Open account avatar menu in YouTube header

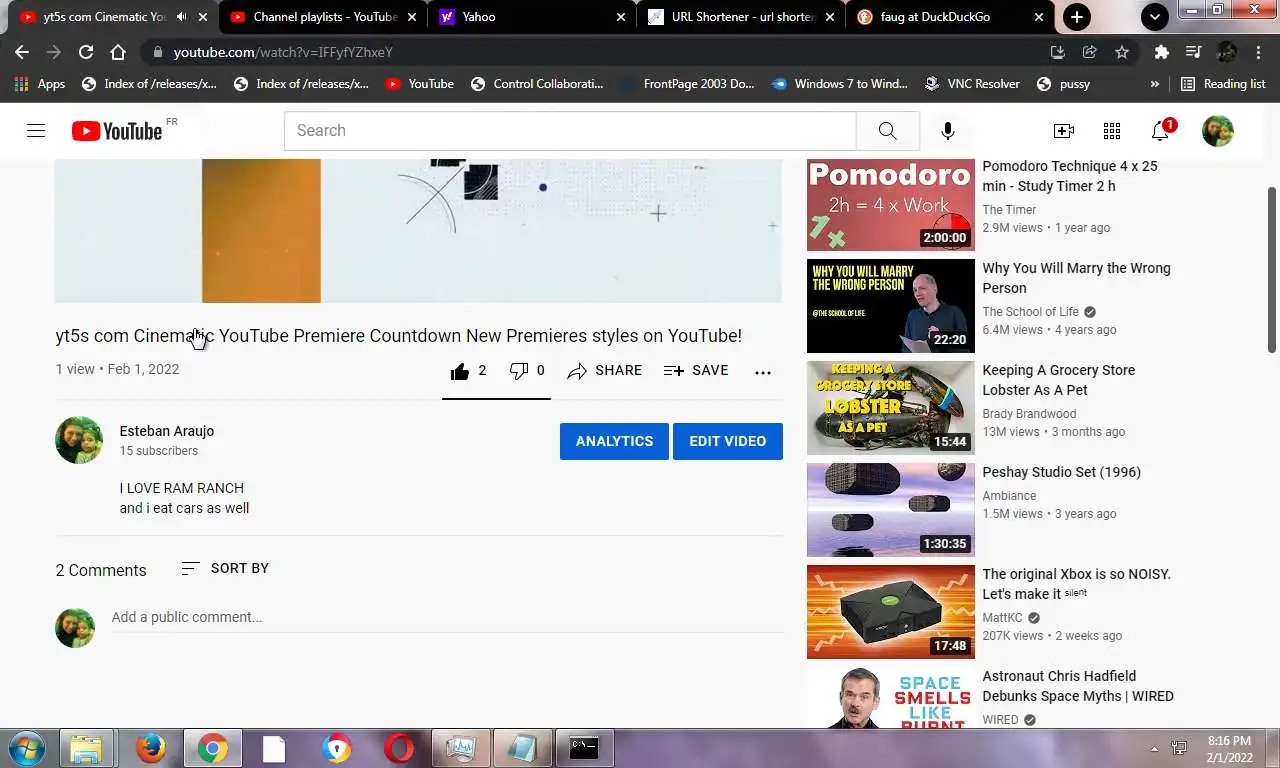tap(1217, 131)
